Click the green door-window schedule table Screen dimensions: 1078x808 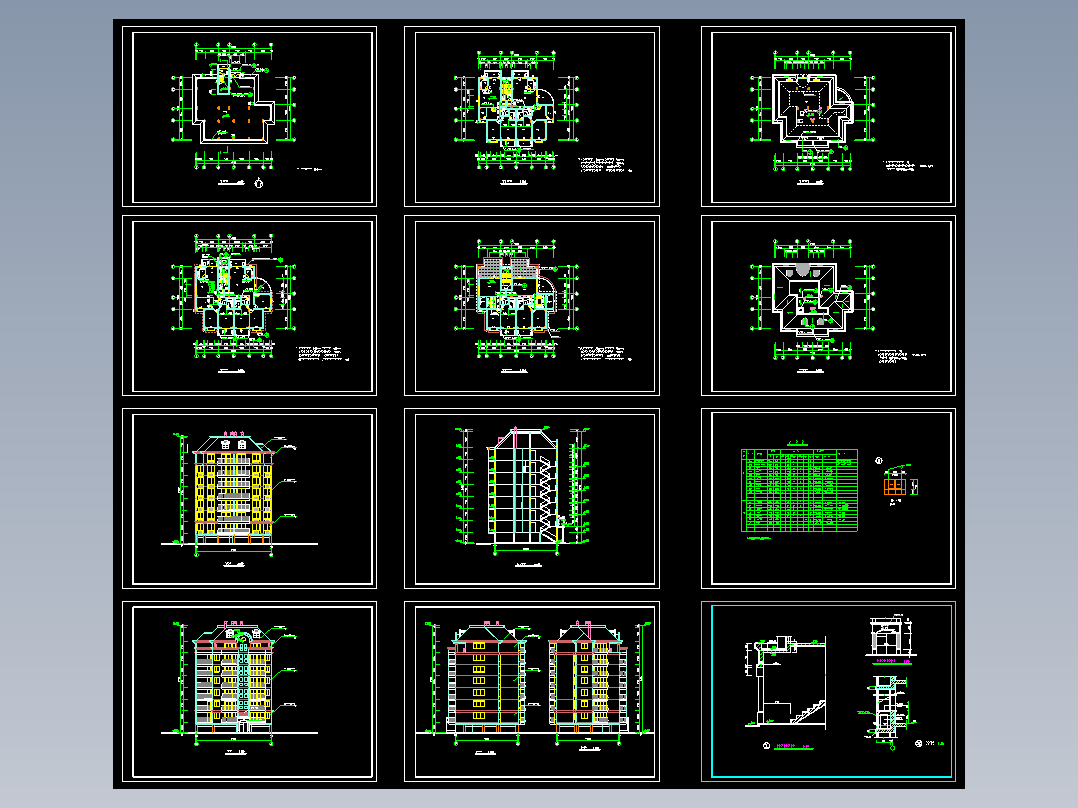(x=800, y=490)
